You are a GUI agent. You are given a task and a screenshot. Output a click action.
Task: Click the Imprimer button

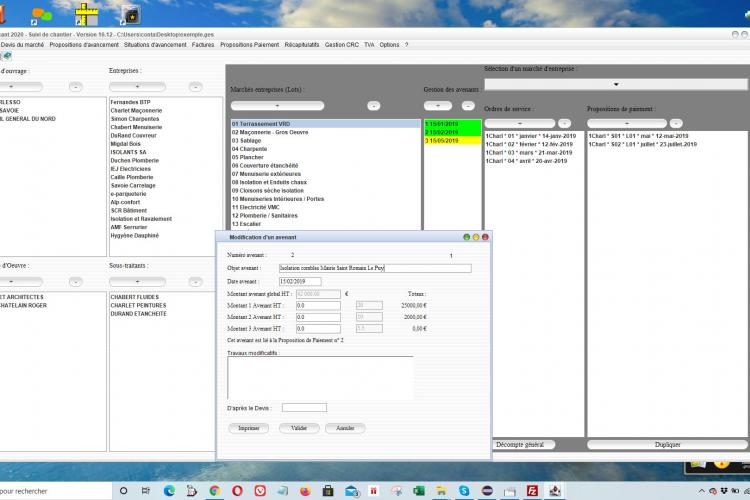click(x=249, y=428)
